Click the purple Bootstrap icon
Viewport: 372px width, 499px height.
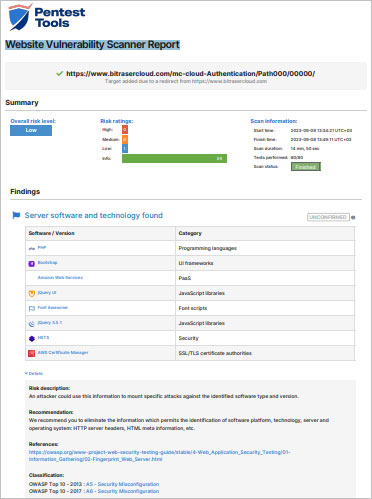pyautogui.click(x=32, y=264)
